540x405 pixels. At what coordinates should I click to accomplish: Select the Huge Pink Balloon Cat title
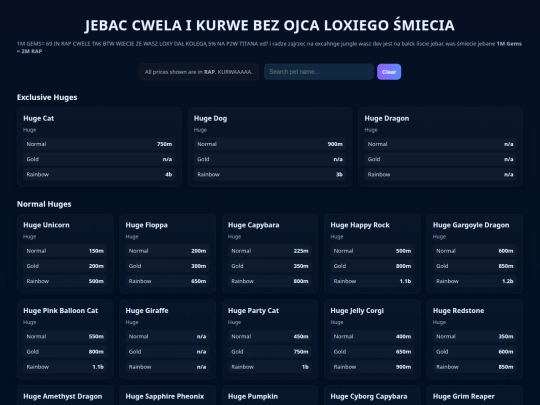[61, 310]
